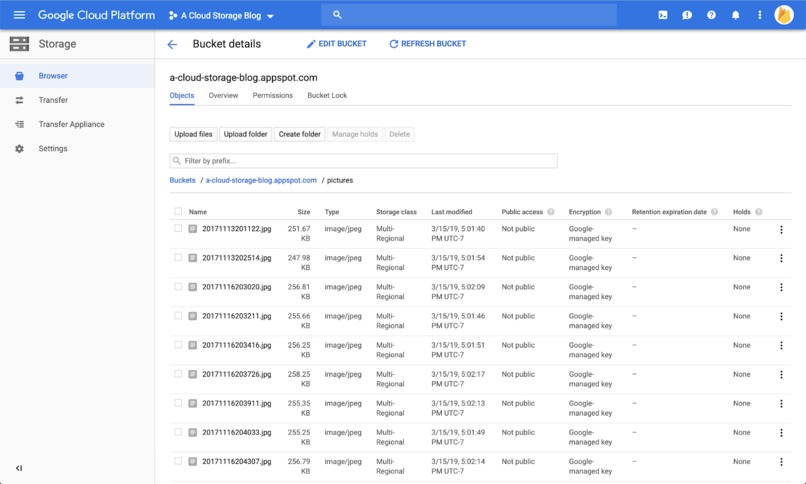The width and height of the screenshot is (806, 484).
Task: Open the send feedback icon
Action: 687,15
